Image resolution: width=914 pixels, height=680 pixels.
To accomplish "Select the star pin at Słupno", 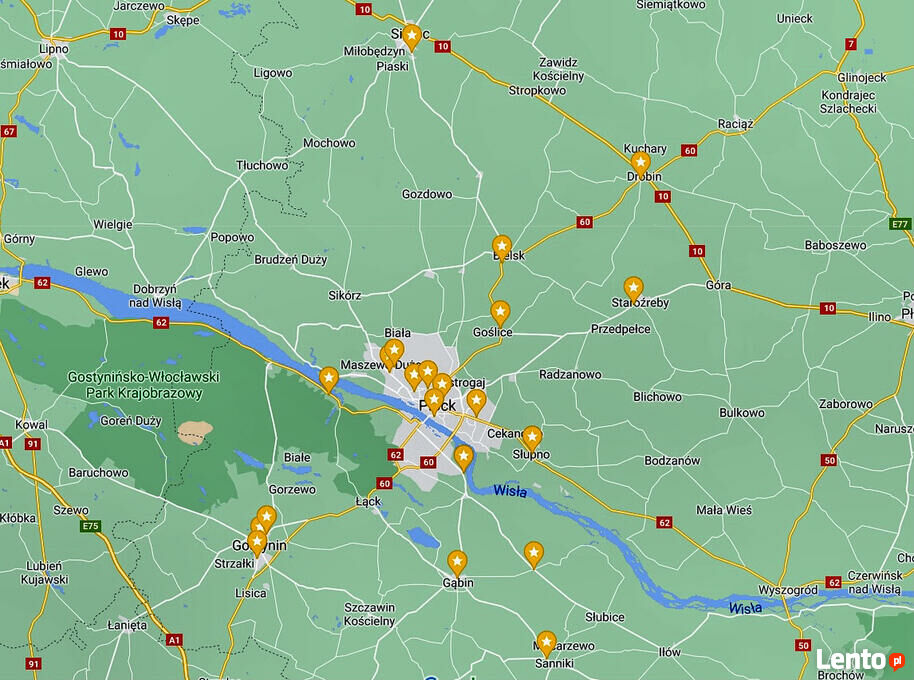I will pos(532,438).
